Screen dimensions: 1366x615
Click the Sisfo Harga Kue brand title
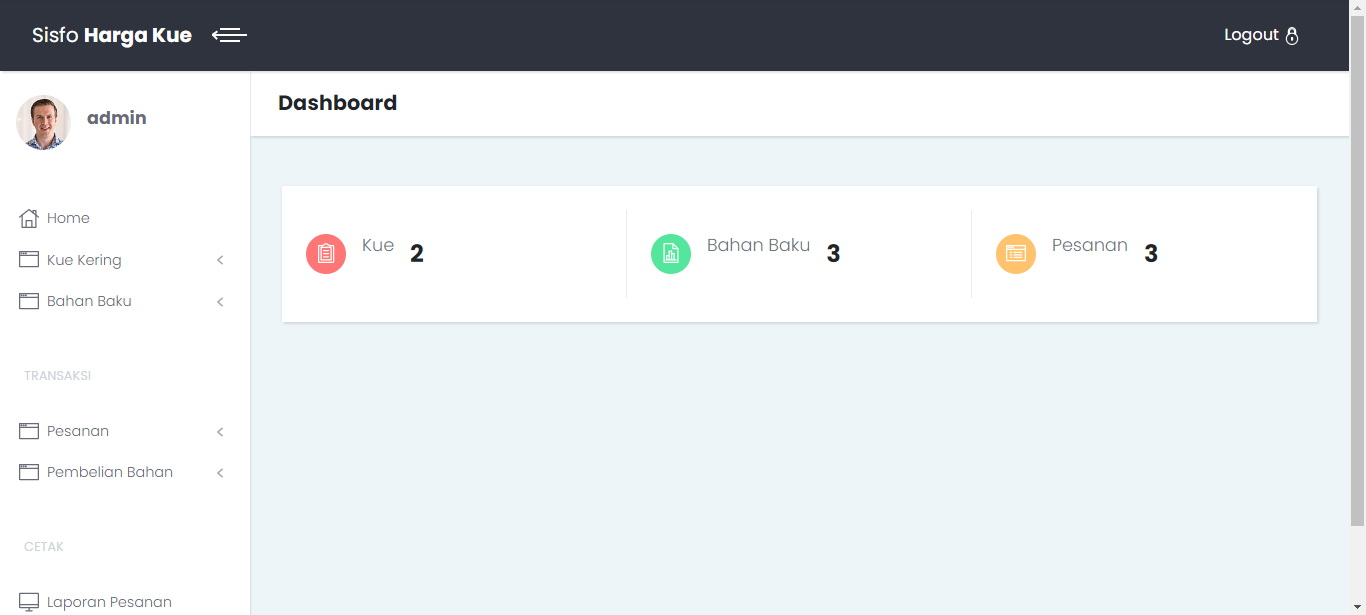tap(112, 36)
